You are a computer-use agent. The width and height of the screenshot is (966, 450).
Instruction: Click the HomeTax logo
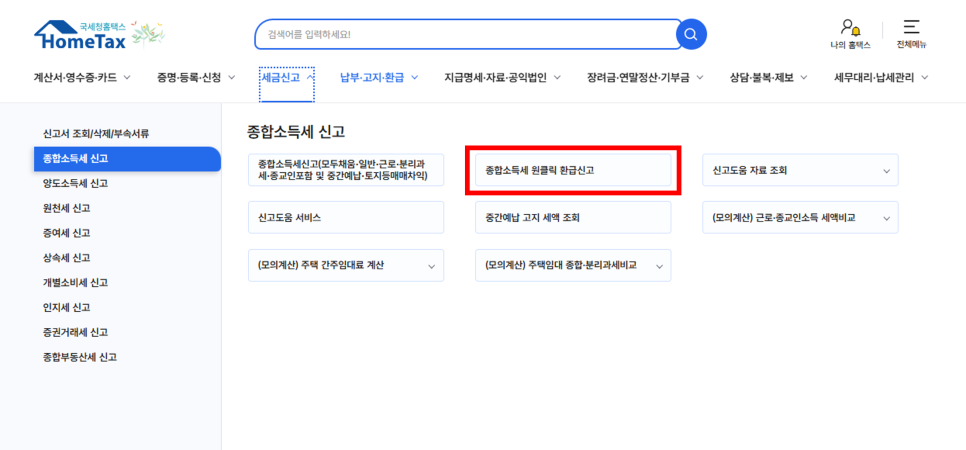[x=81, y=36]
